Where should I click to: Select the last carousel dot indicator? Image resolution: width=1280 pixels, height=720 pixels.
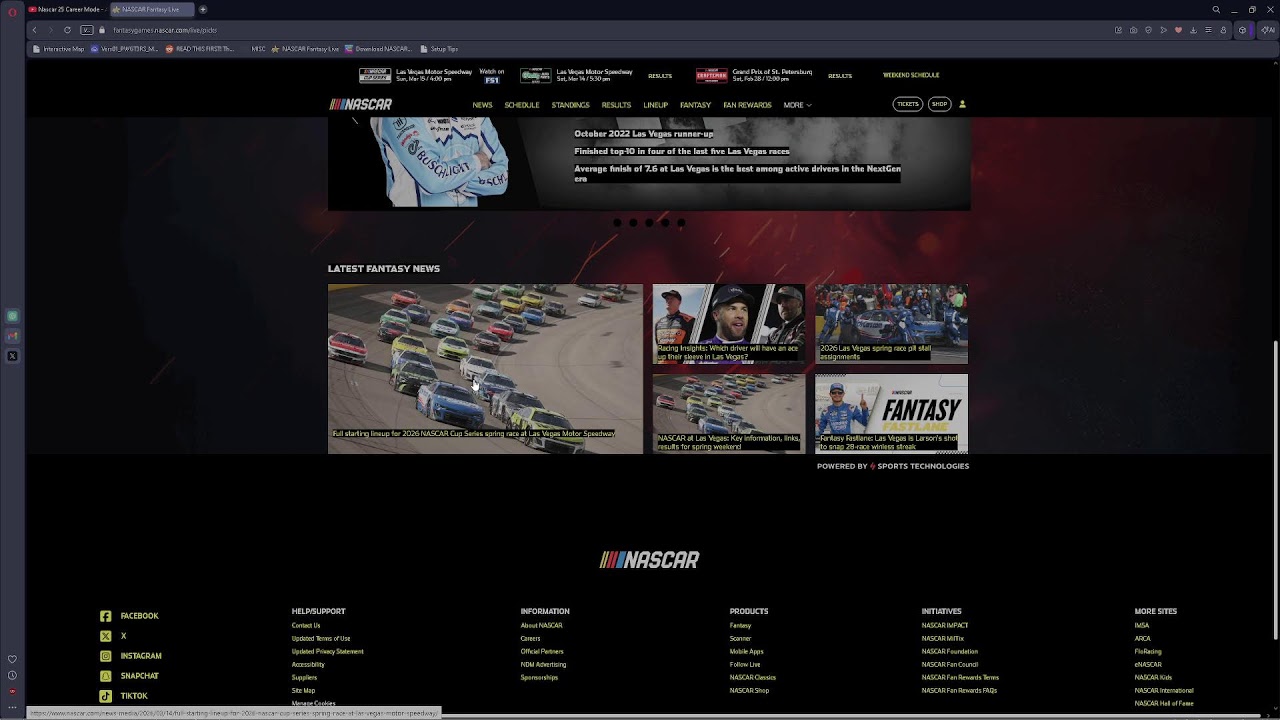click(x=681, y=223)
